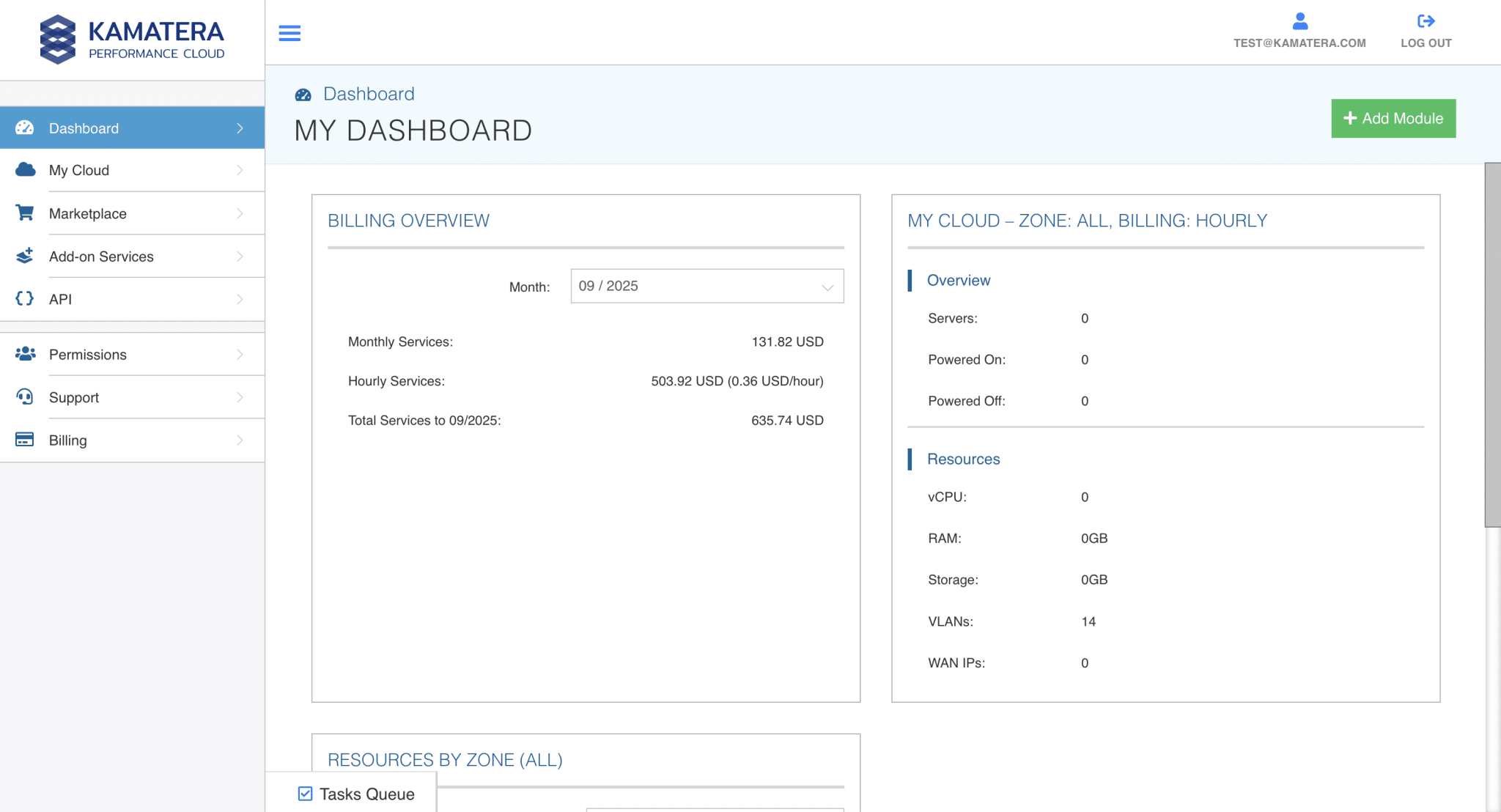This screenshot has height=812, width=1501.
Task: Click the Dashboard breadcrumb link
Action: (x=369, y=94)
